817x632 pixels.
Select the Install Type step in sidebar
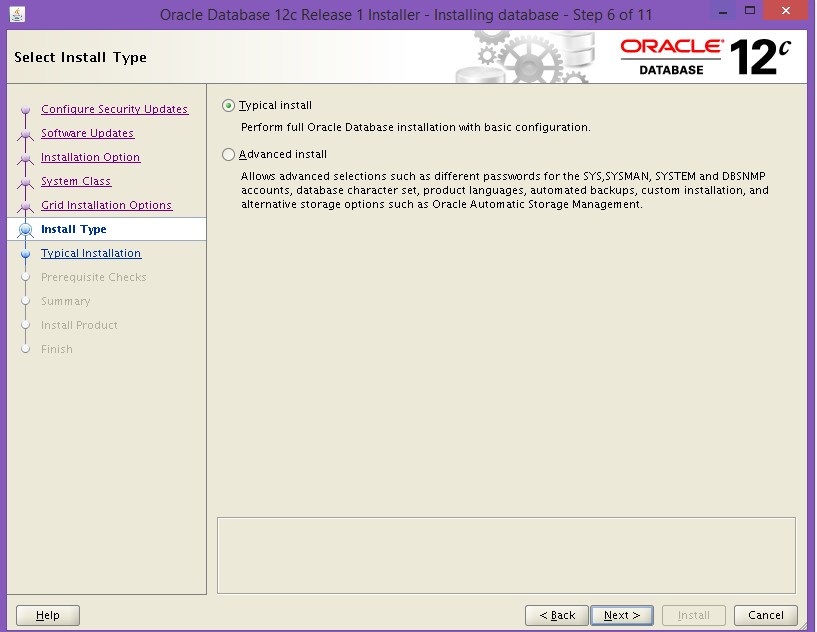73,229
